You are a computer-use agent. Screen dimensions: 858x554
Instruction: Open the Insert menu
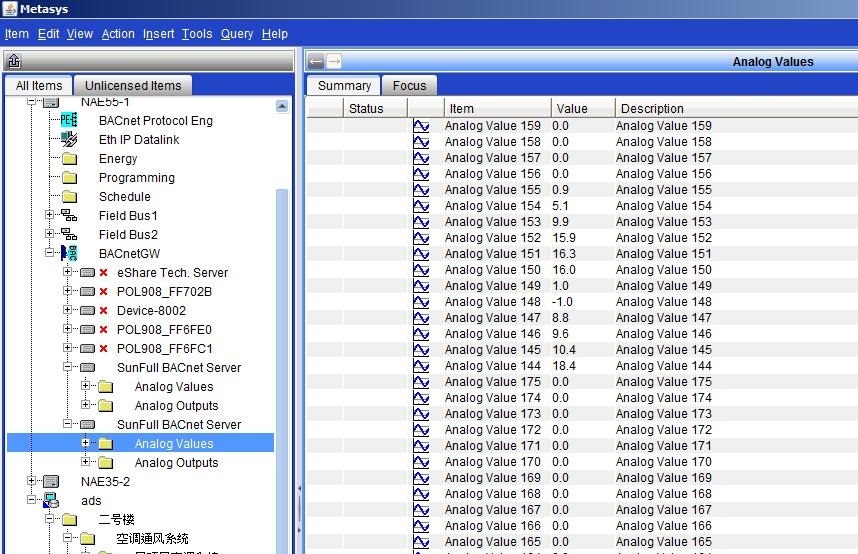click(159, 34)
